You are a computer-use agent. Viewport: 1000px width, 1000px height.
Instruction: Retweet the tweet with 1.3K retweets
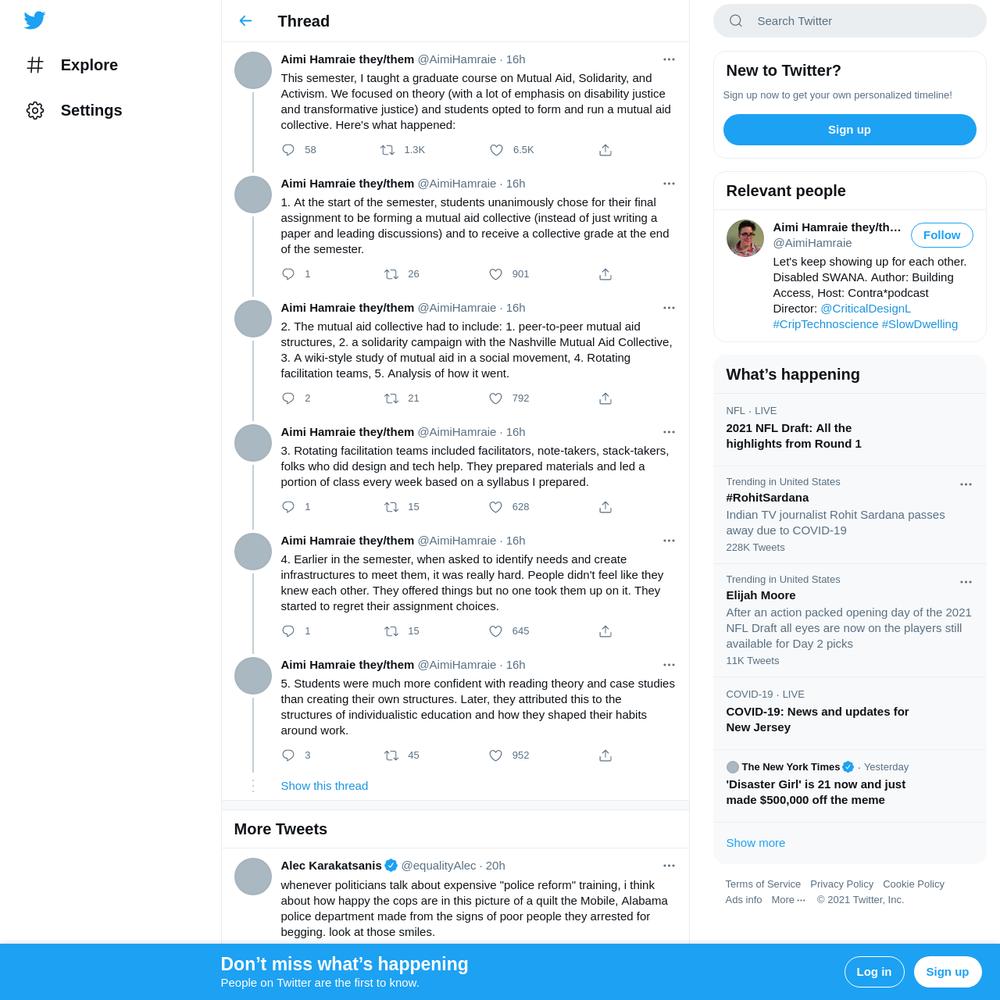pyautogui.click(x=387, y=150)
